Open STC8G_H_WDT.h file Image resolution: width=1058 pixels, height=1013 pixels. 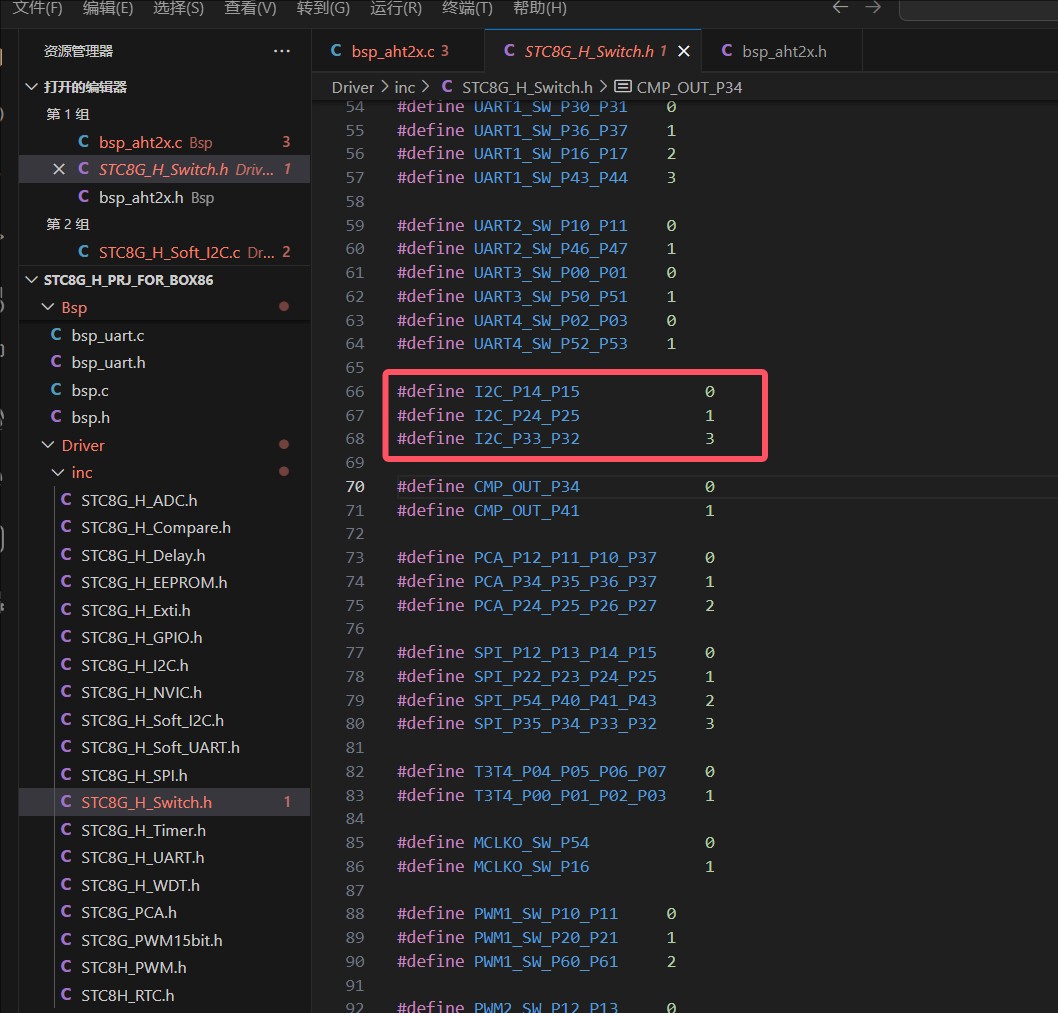tap(165, 885)
